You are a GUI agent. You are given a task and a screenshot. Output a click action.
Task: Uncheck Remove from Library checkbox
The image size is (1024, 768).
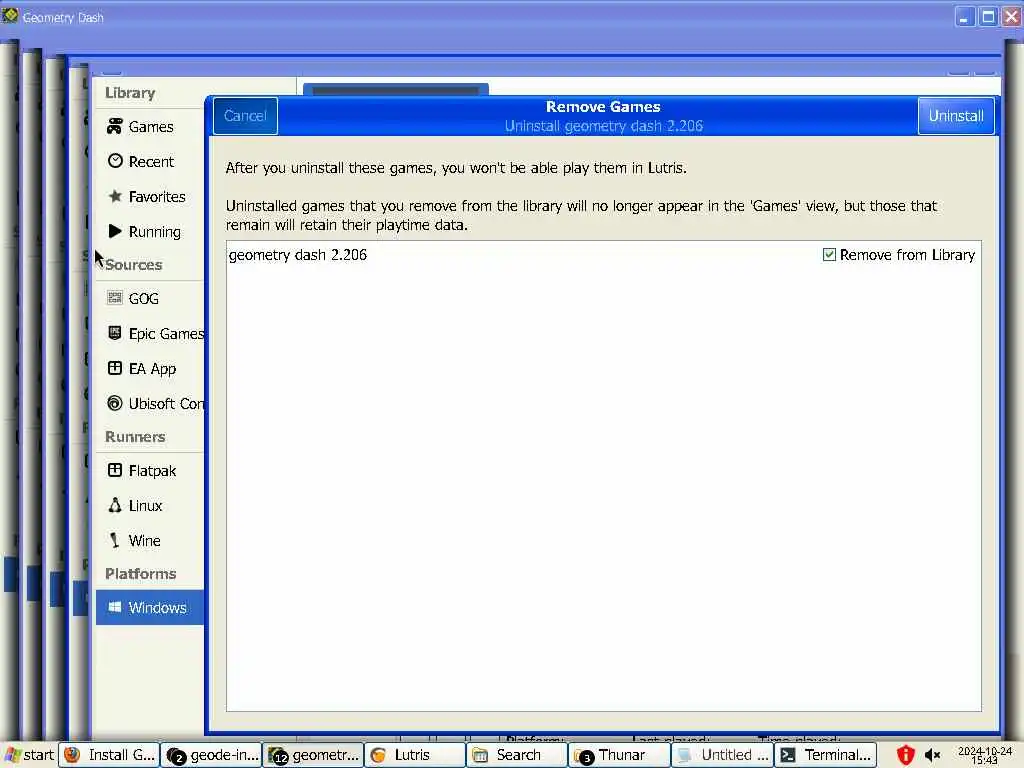829,255
